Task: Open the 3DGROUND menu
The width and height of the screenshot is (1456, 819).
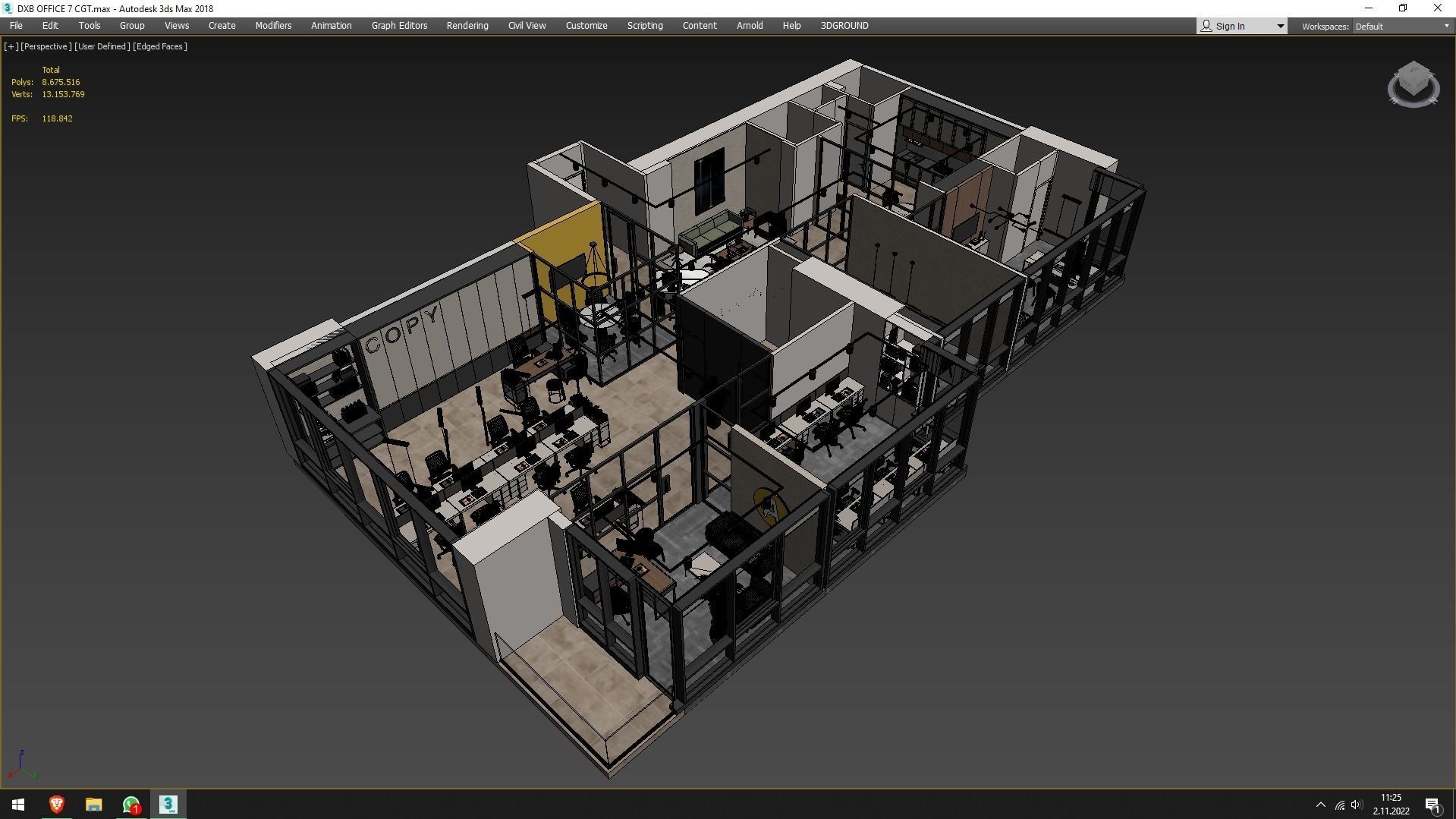Action: tap(844, 26)
